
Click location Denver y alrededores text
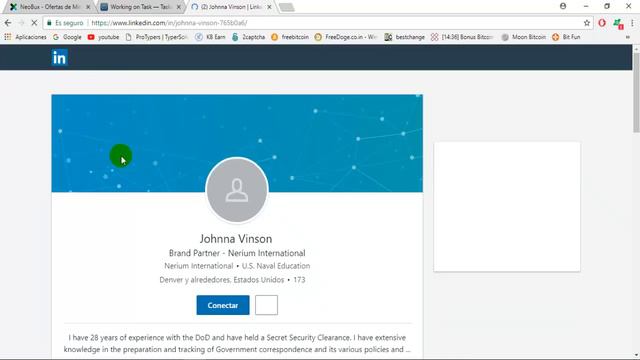click(x=222, y=280)
